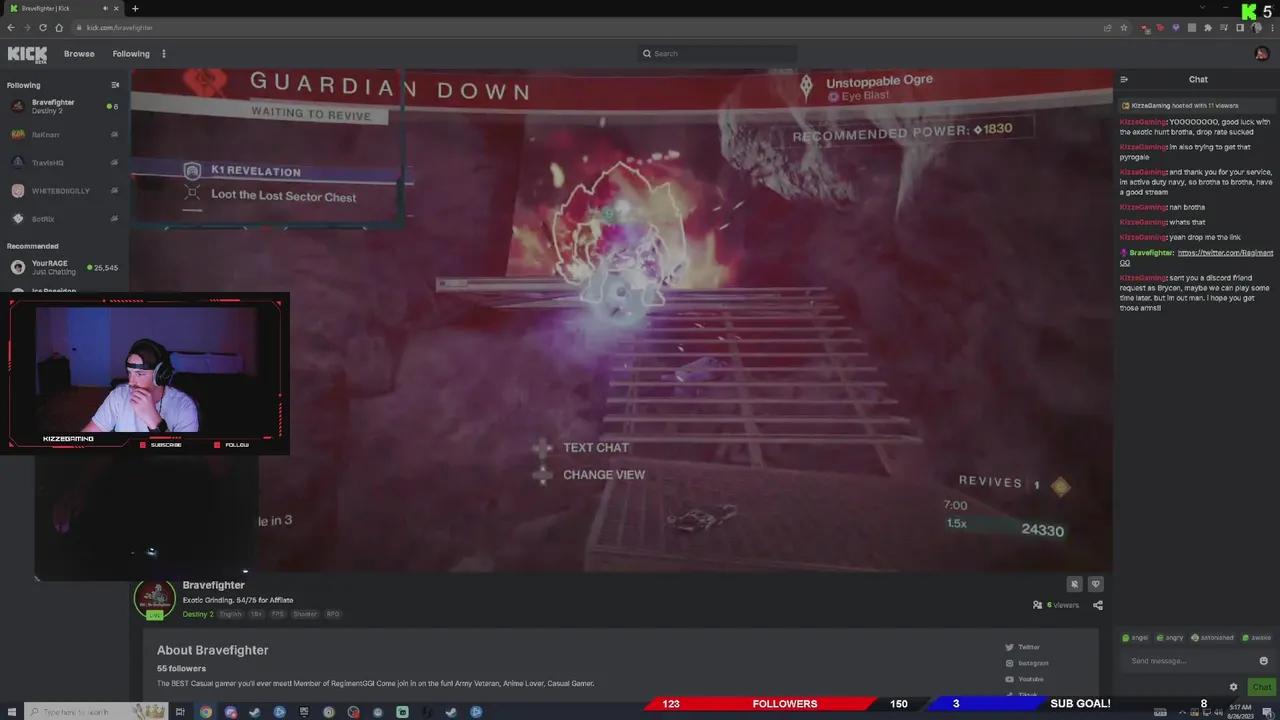The width and height of the screenshot is (1280, 720).
Task: Open the TravisHQ channel from the sidebar
Action: 64,162
